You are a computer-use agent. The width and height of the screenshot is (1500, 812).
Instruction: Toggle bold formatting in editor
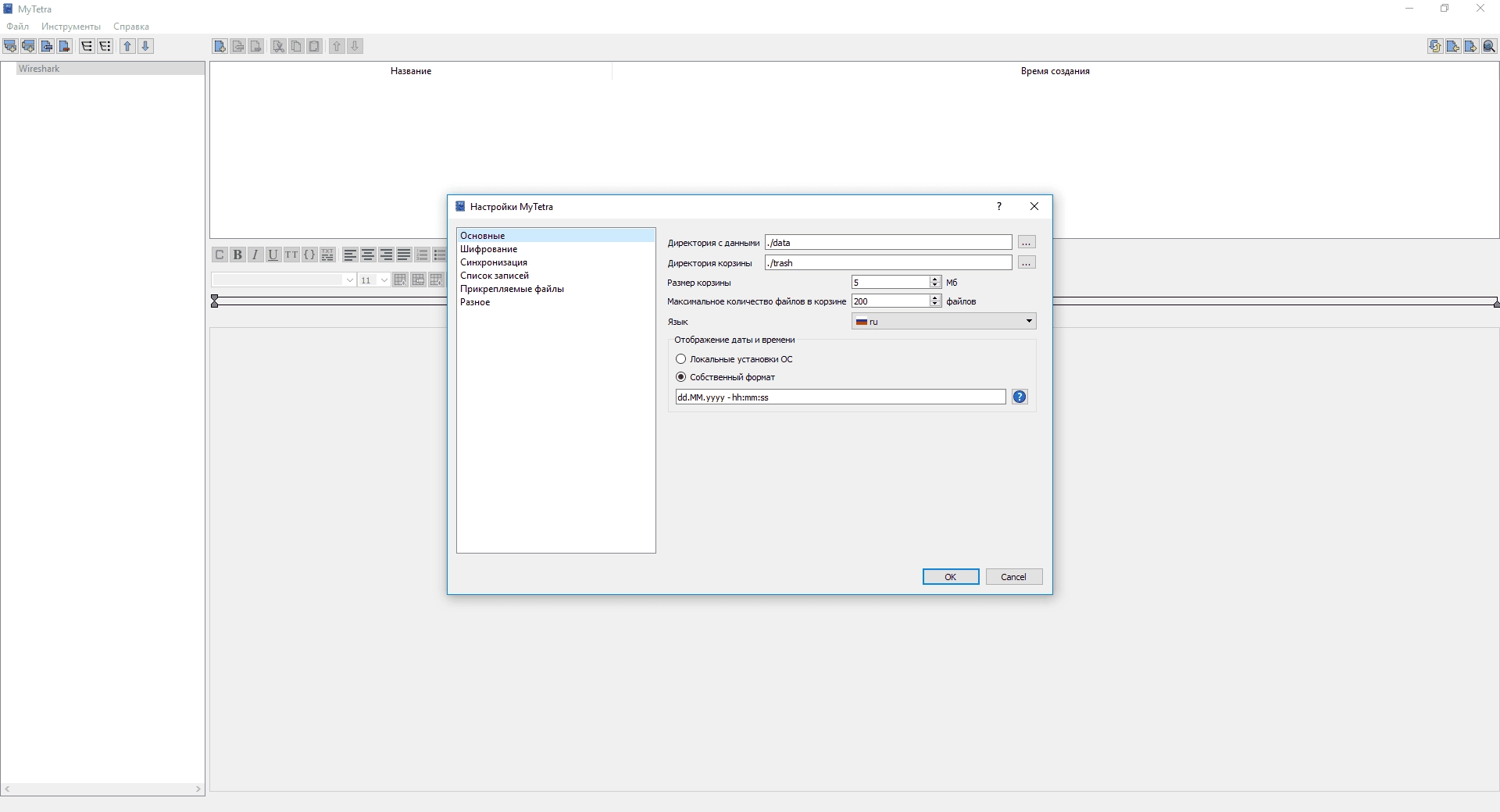(x=237, y=255)
